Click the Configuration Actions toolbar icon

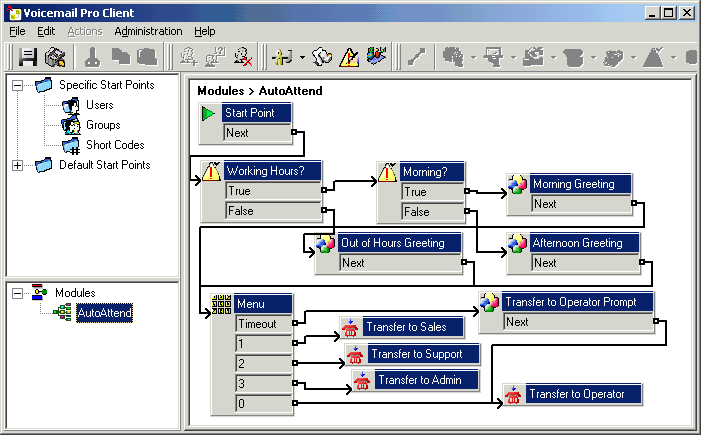534,57
